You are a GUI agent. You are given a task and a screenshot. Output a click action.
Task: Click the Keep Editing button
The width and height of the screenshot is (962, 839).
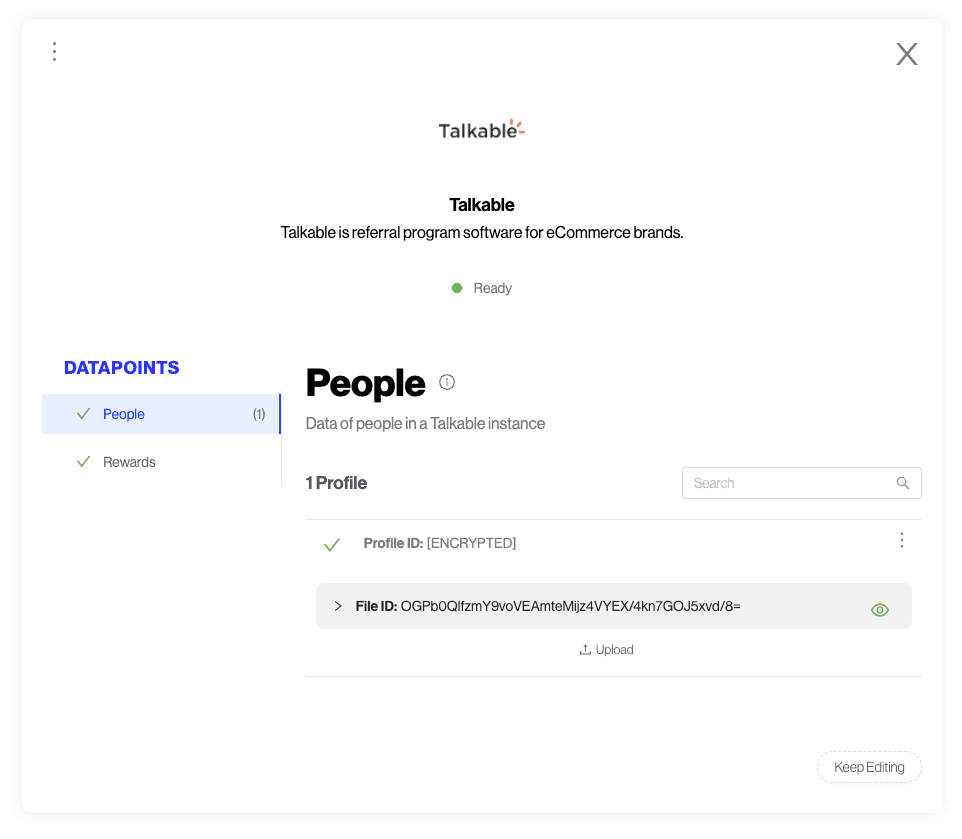(x=869, y=767)
